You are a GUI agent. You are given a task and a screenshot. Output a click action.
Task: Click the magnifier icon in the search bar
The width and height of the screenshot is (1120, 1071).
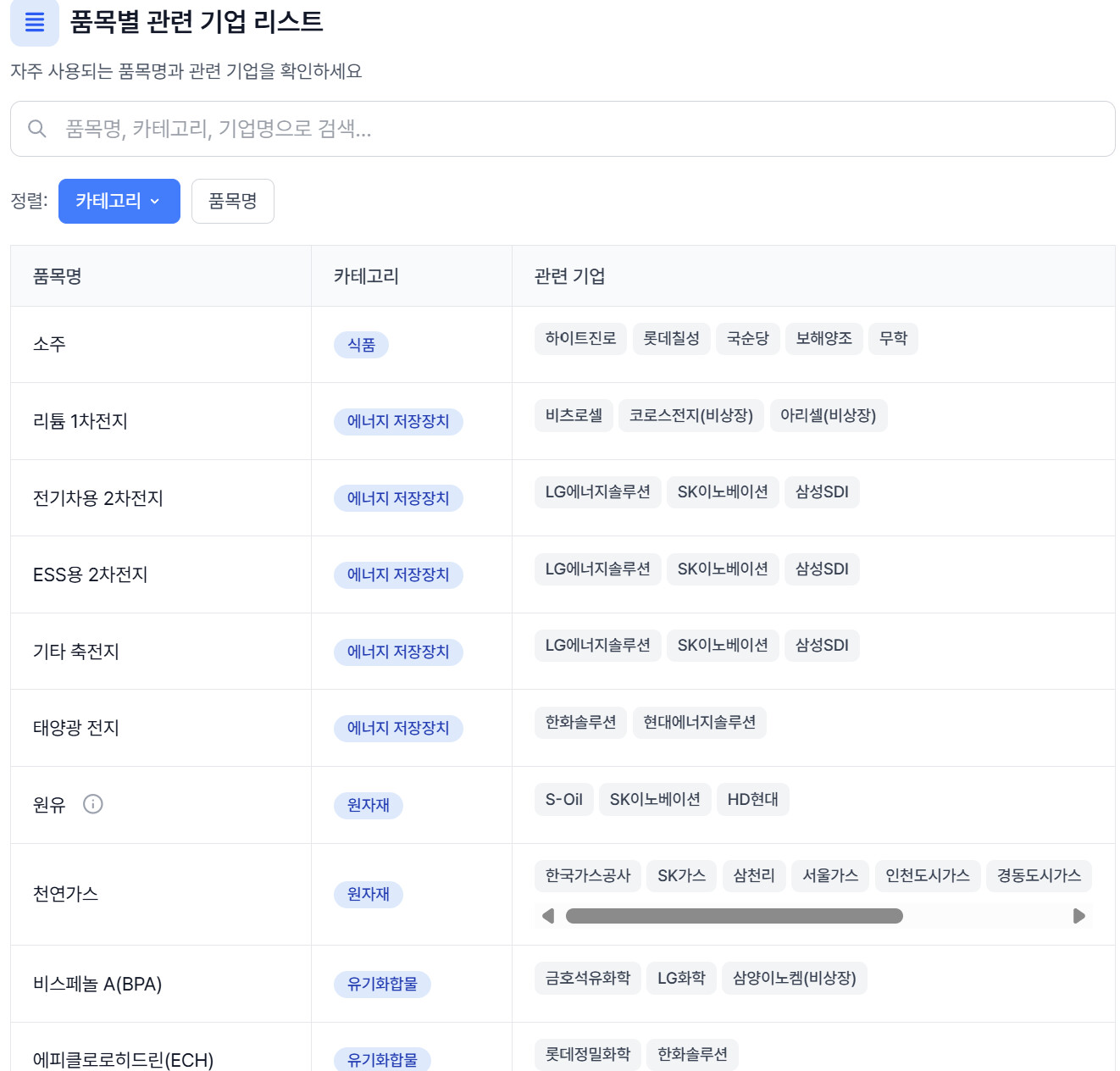point(37,129)
